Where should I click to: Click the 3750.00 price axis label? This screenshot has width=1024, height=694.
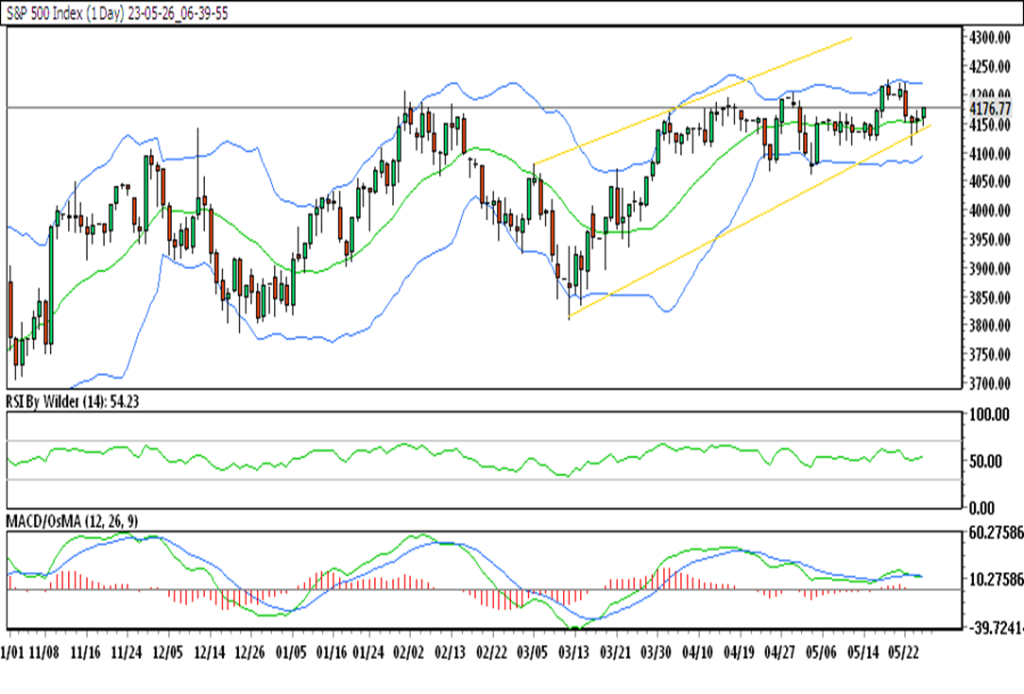pyautogui.click(x=990, y=355)
